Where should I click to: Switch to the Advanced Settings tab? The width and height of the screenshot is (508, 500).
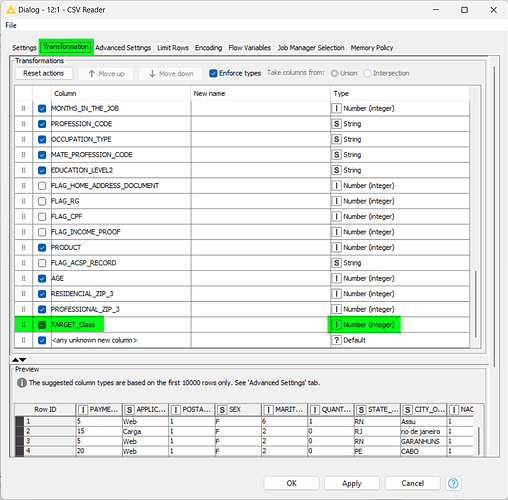tap(123, 48)
